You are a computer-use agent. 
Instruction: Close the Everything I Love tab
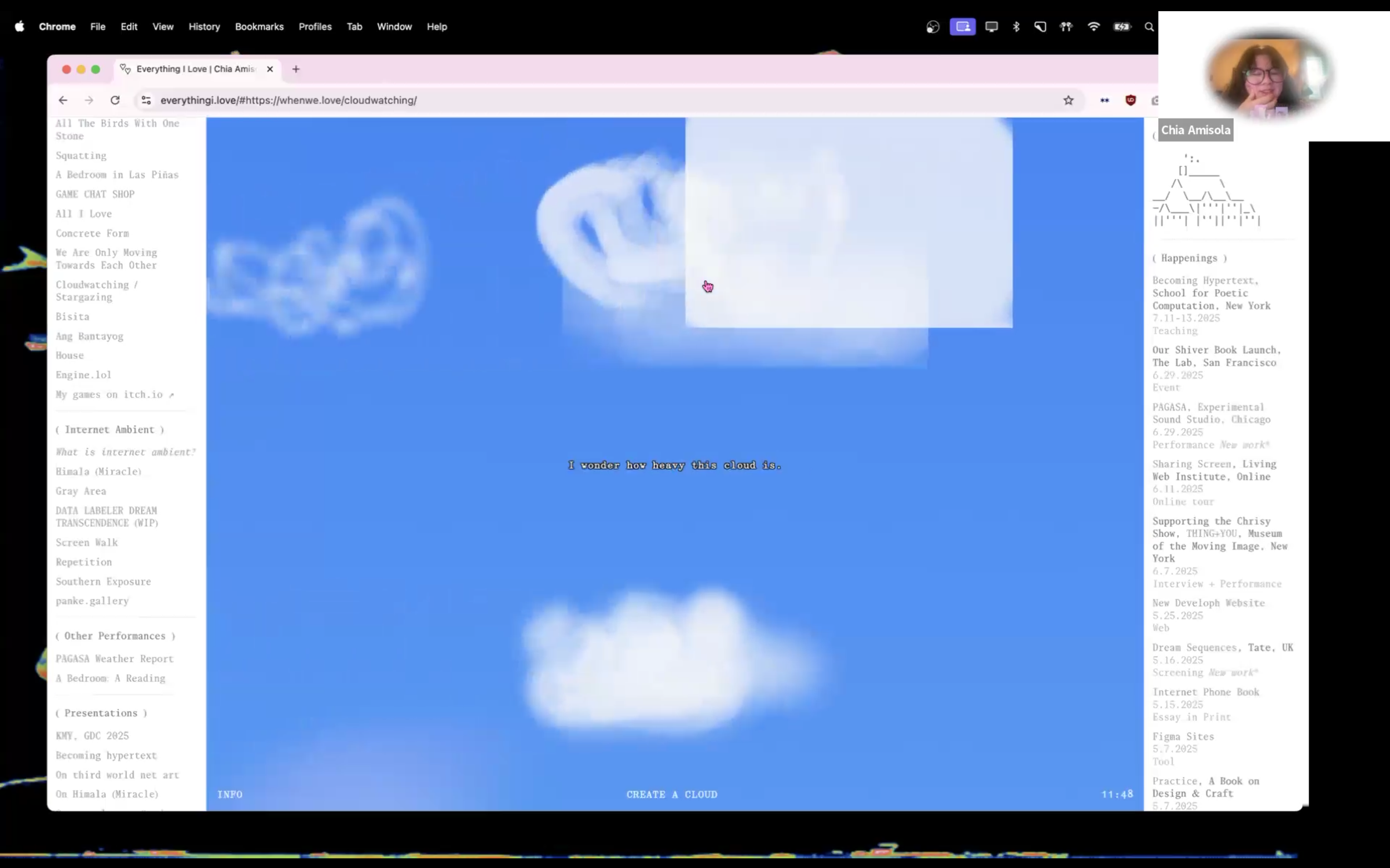tap(270, 69)
